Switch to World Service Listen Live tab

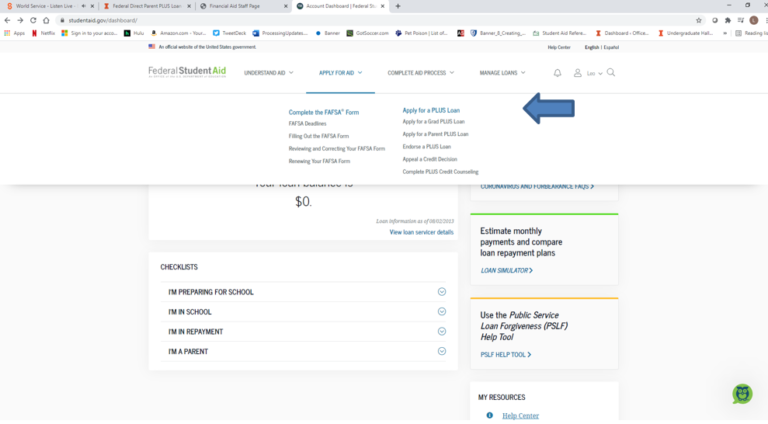(x=49, y=6)
